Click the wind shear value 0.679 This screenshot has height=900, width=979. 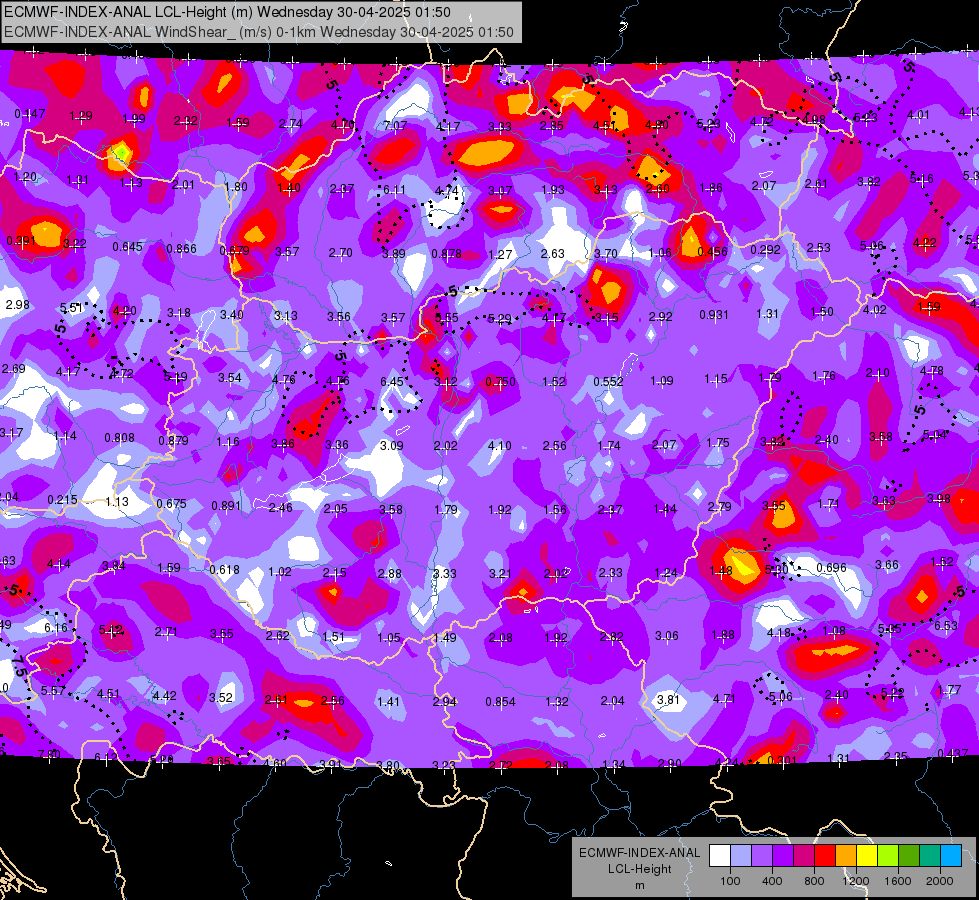234,251
